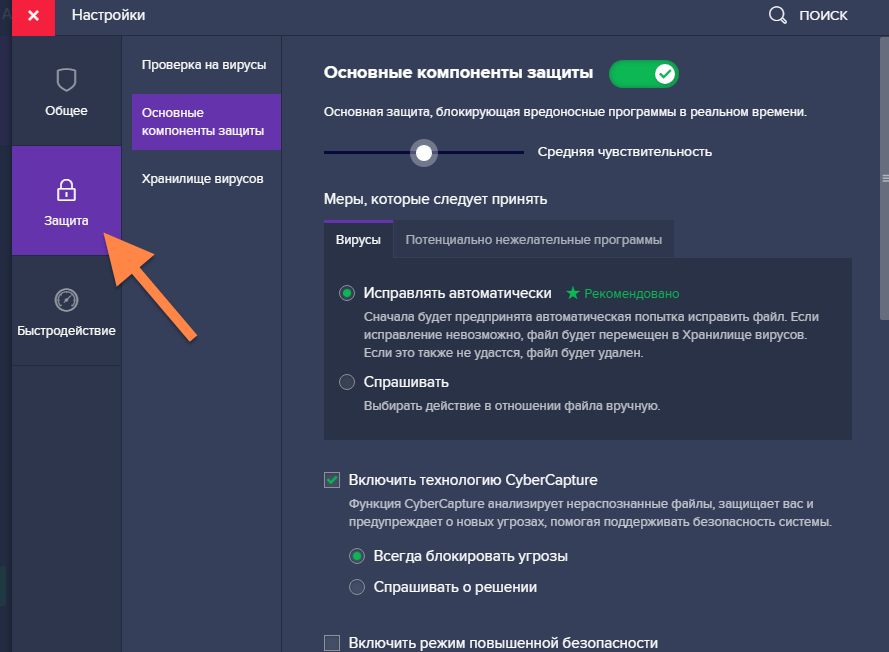Viewport: 889px width, 652px height.
Task: Close the settings window with the red X
Action: pyautogui.click(x=33, y=16)
